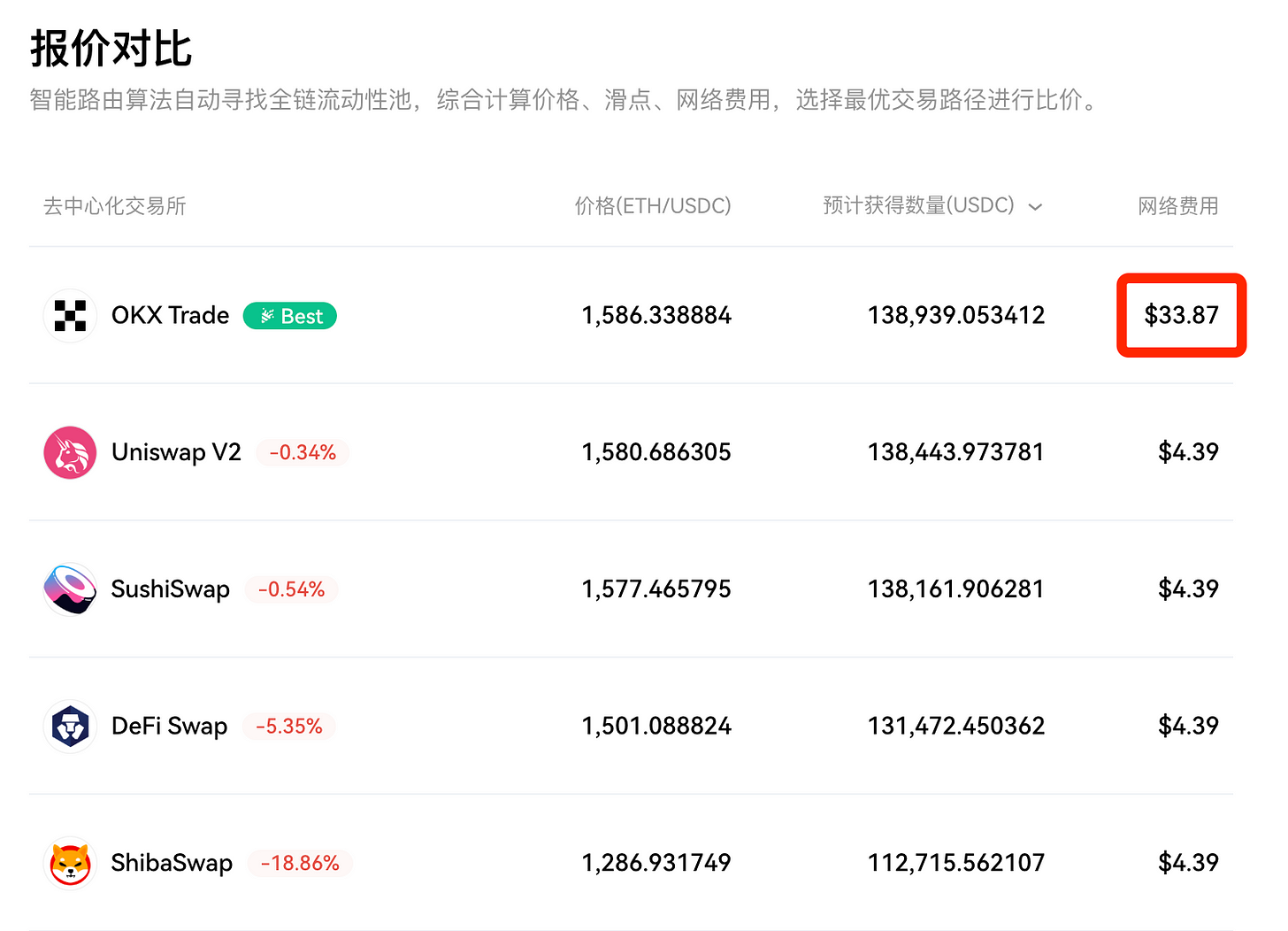Click the Uniswap V2 unicorn logo

[x=70, y=452]
